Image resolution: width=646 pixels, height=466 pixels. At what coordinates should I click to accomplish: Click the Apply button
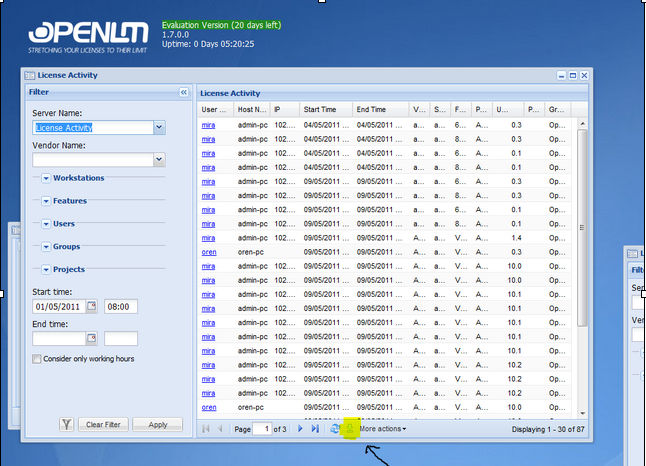tap(157, 425)
